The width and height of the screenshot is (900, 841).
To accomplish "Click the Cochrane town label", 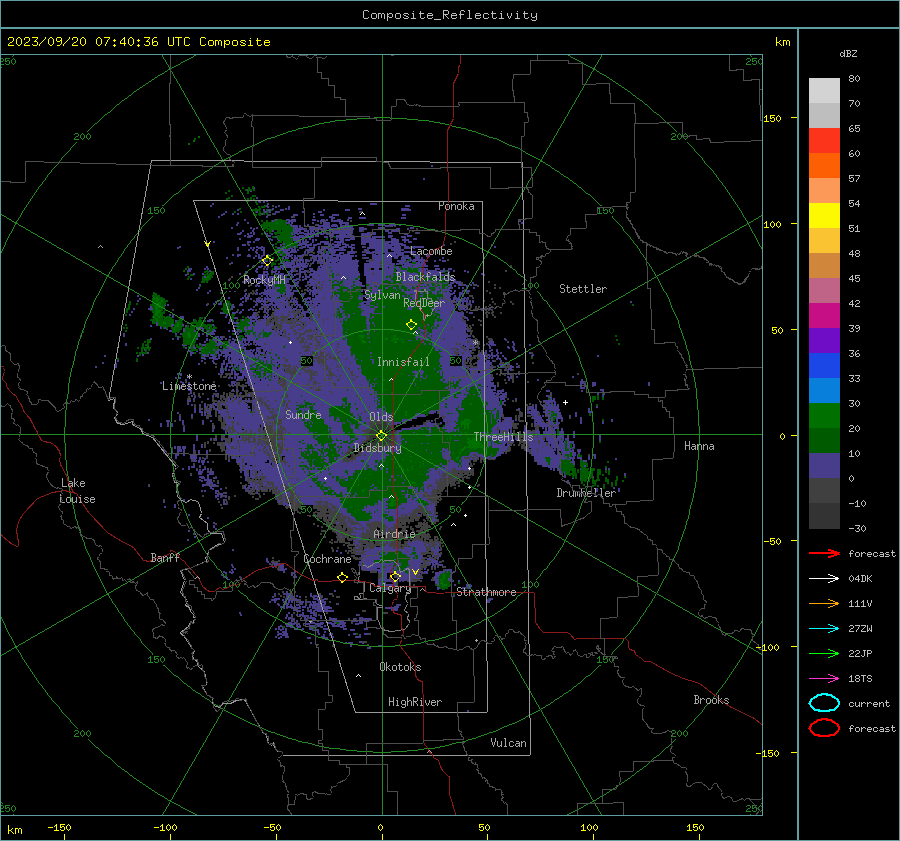I will pyautogui.click(x=327, y=559).
